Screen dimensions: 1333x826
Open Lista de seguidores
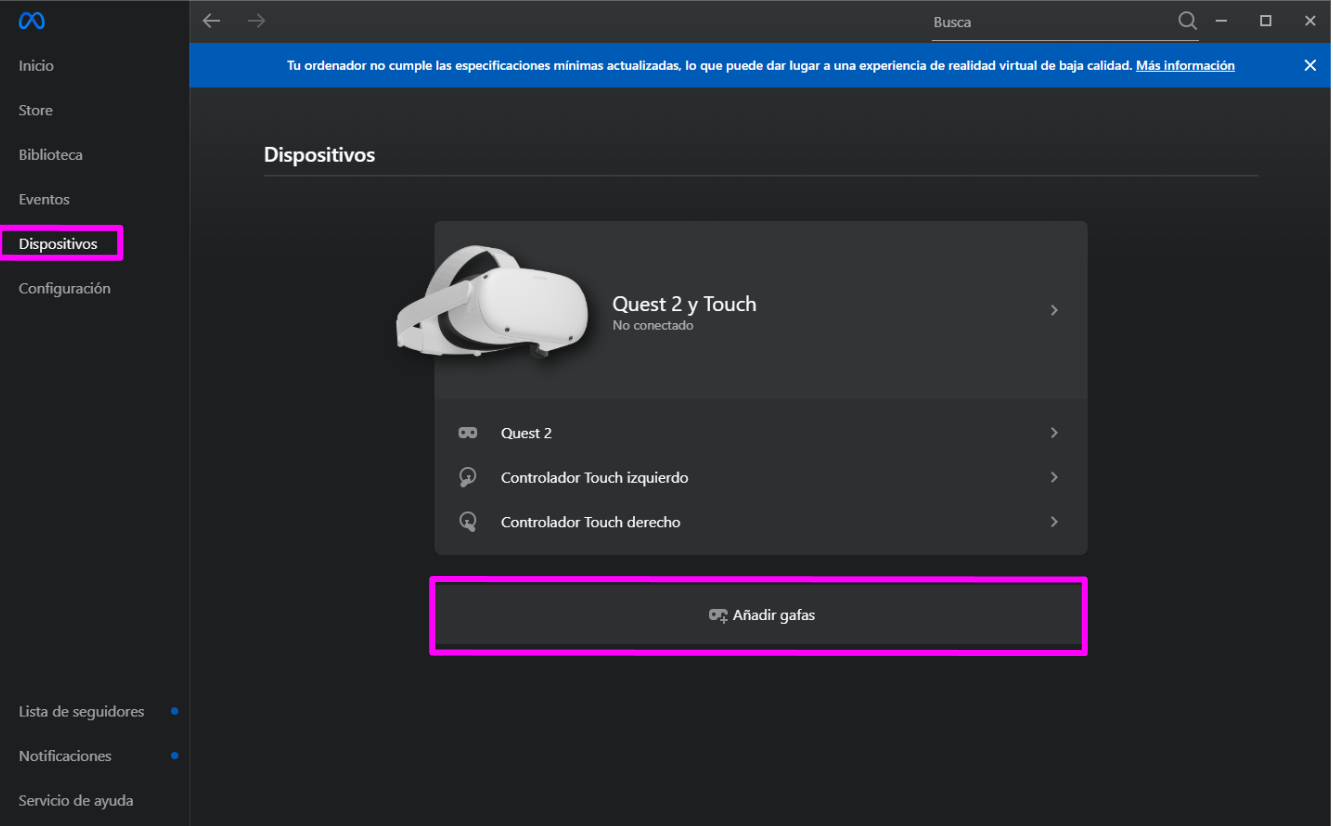click(x=81, y=712)
